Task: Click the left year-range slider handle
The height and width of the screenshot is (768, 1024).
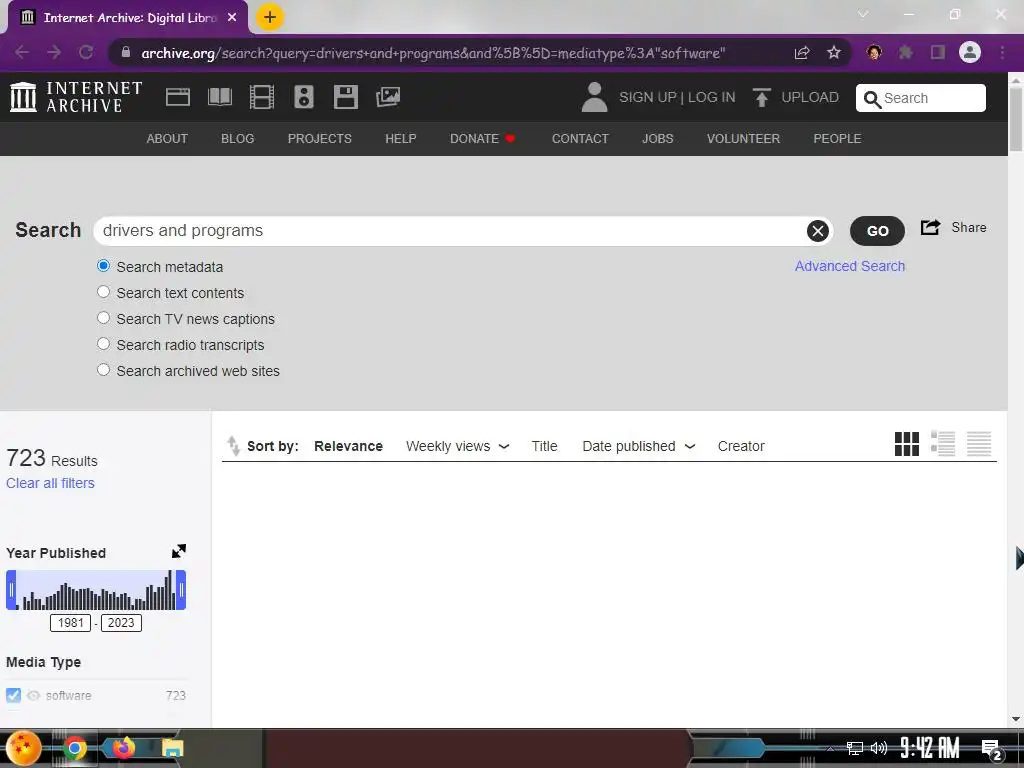Action: 11,590
